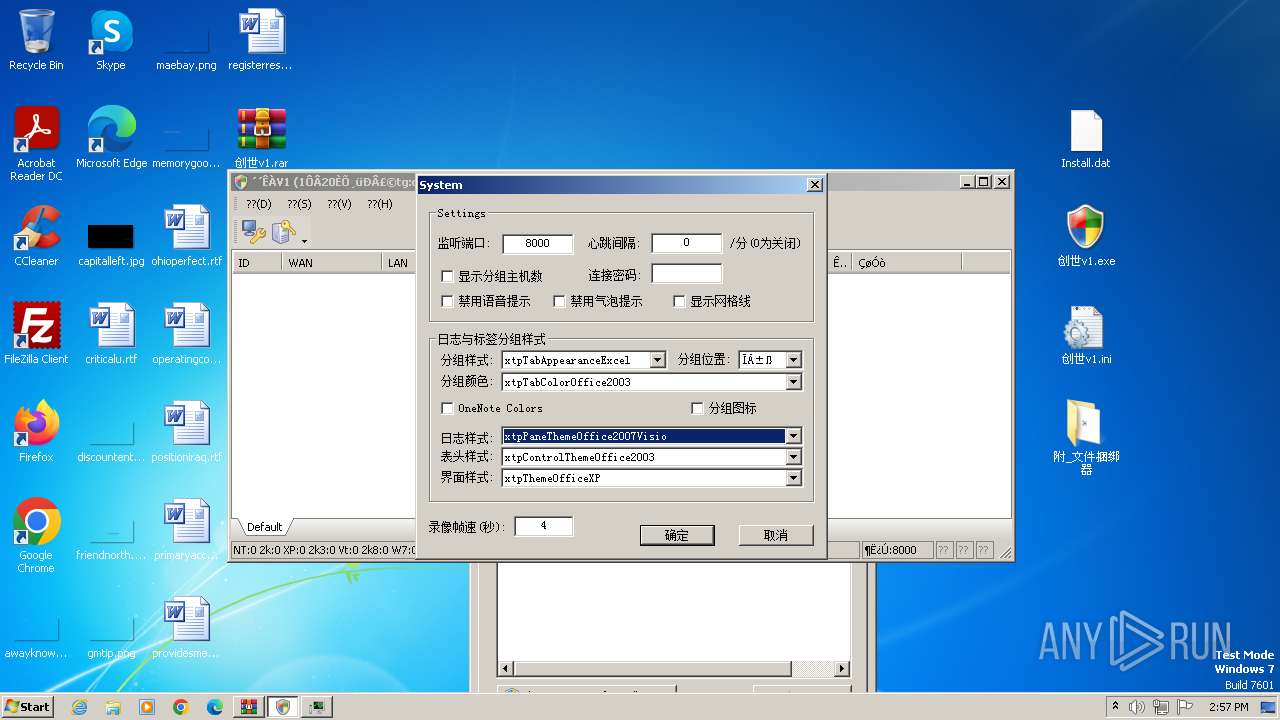This screenshot has height=720, width=1280.
Task: Select the Install.dat file icon
Action: 1086,138
